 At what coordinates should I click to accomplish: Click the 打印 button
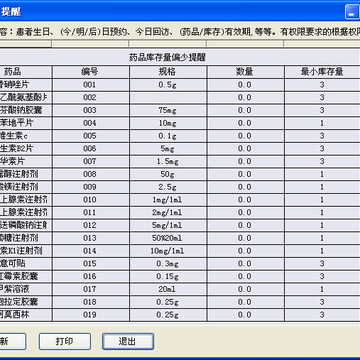pos(65,341)
